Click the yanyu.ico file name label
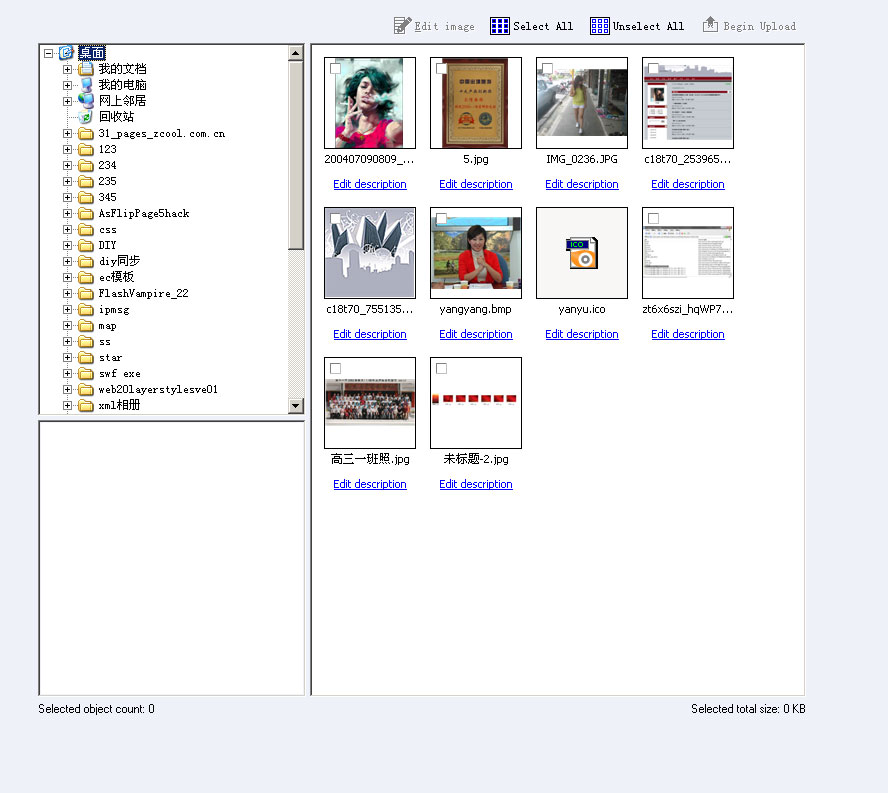888x793 pixels. coord(582,309)
